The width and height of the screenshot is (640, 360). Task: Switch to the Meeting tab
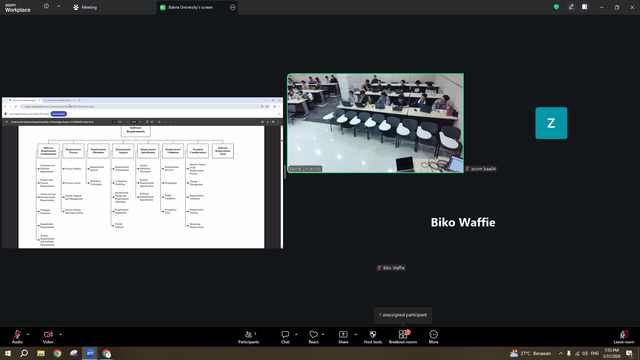85,7
